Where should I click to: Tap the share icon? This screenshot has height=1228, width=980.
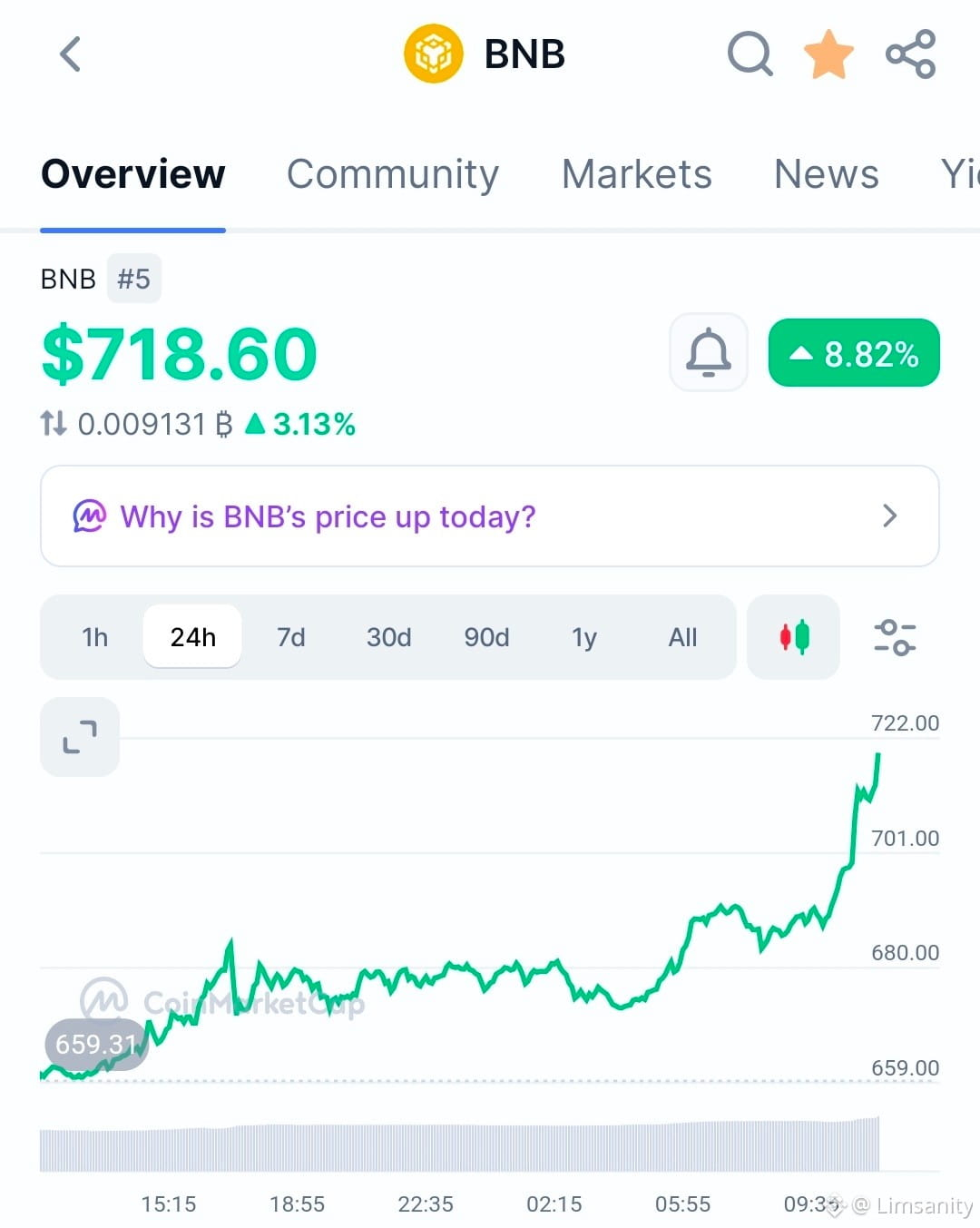(x=910, y=54)
